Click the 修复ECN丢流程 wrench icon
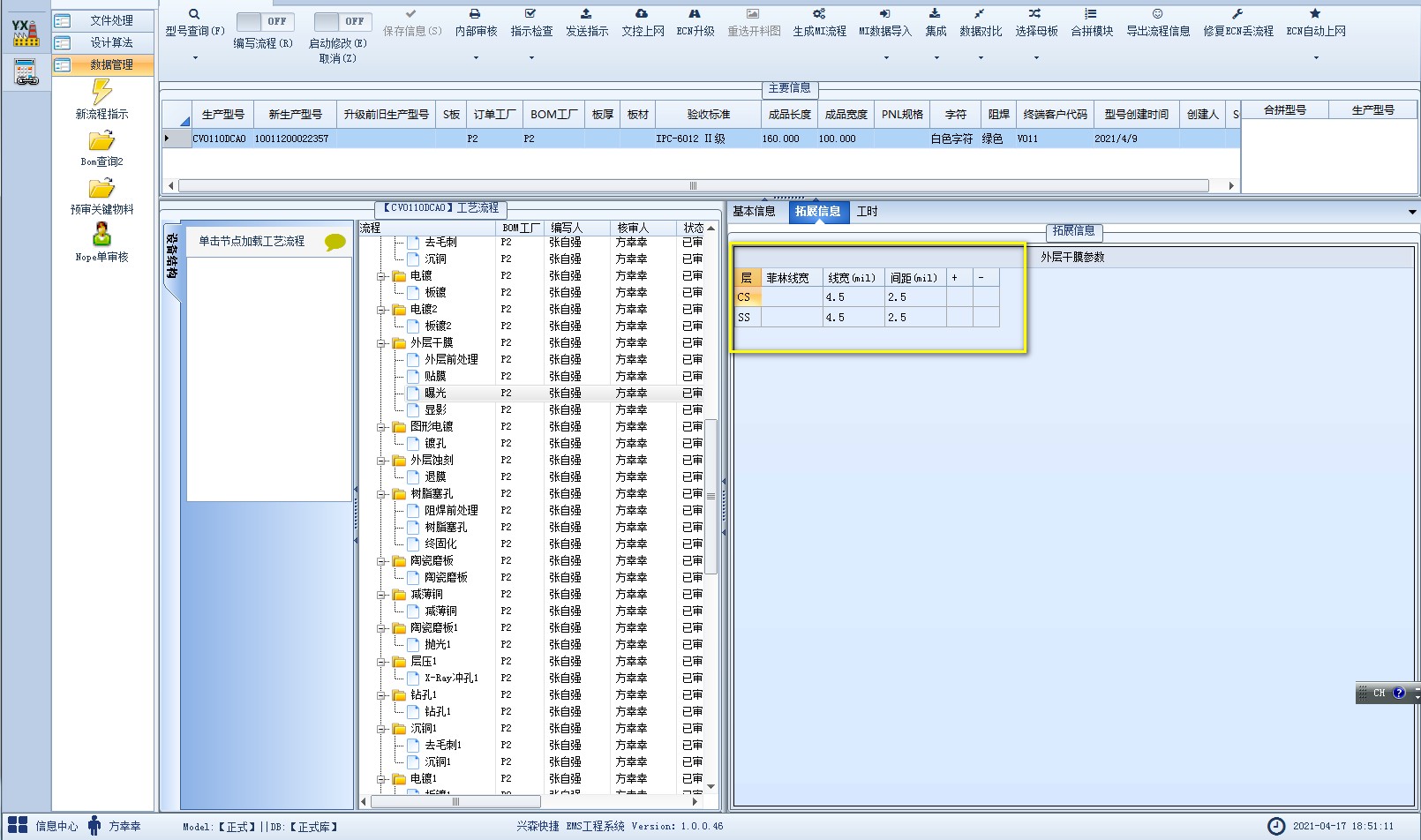The width and height of the screenshot is (1421, 840). pyautogui.click(x=1237, y=14)
